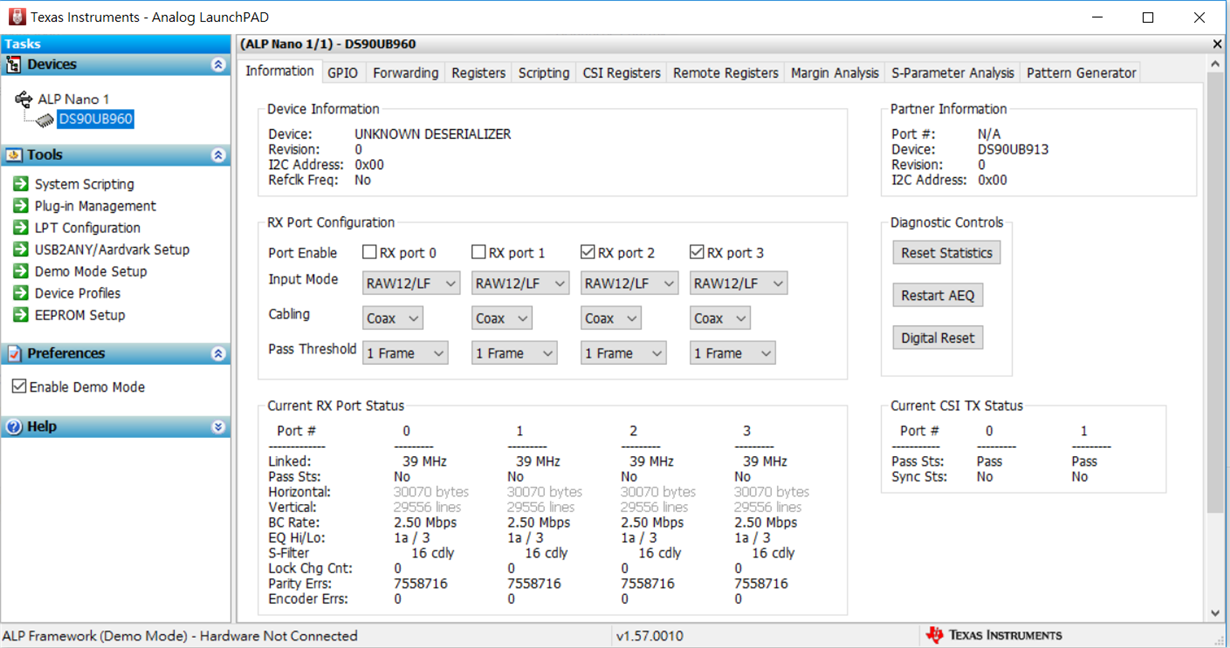This screenshot has width=1230, height=648.
Task: Open Pass Threshold dropdown for port 0
Action: pyautogui.click(x=405, y=353)
